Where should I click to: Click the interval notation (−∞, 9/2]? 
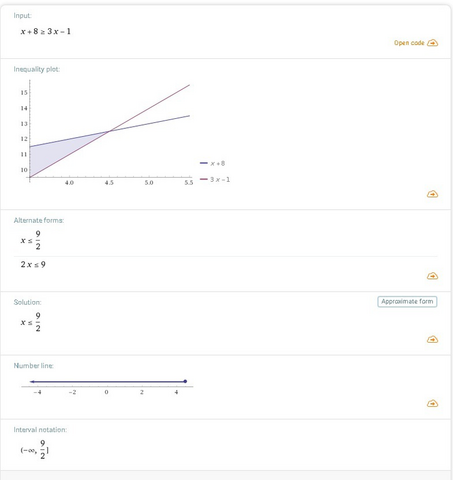(x=35, y=450)
